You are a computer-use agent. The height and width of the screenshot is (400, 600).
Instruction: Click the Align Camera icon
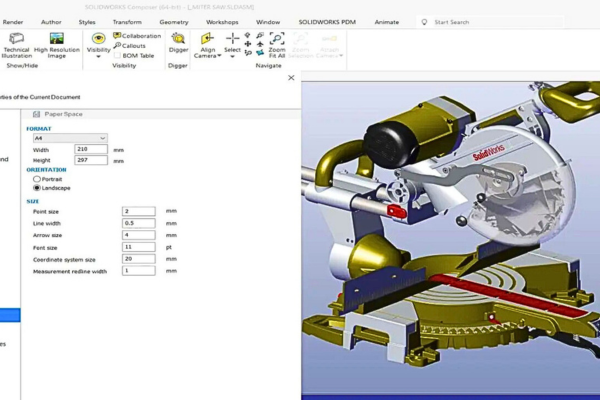(208, 38)
